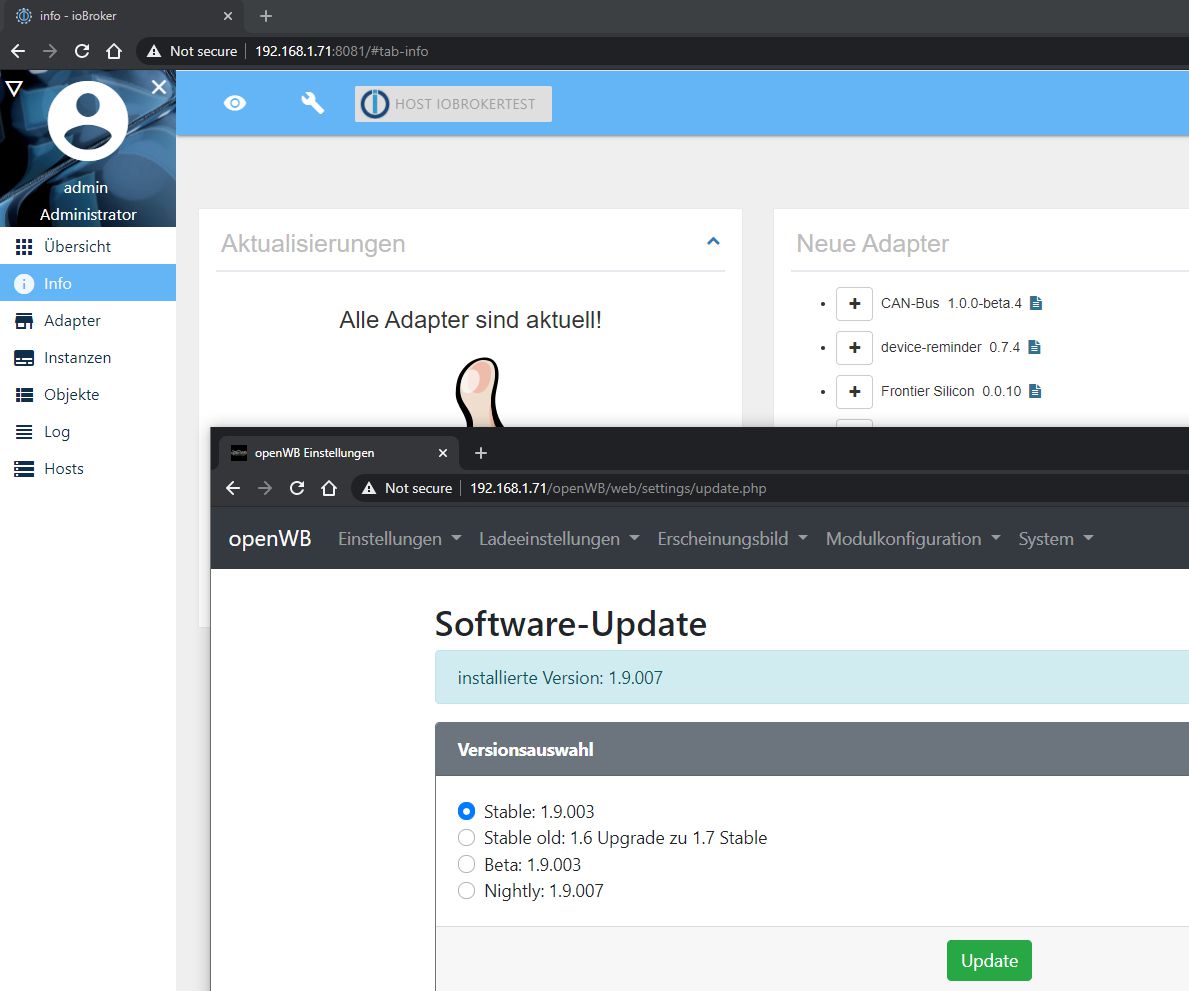The width and height of the screenshot is (1189, 991).
Task: Switch to the Adapter sidebar item
Action: click(72, 321)
